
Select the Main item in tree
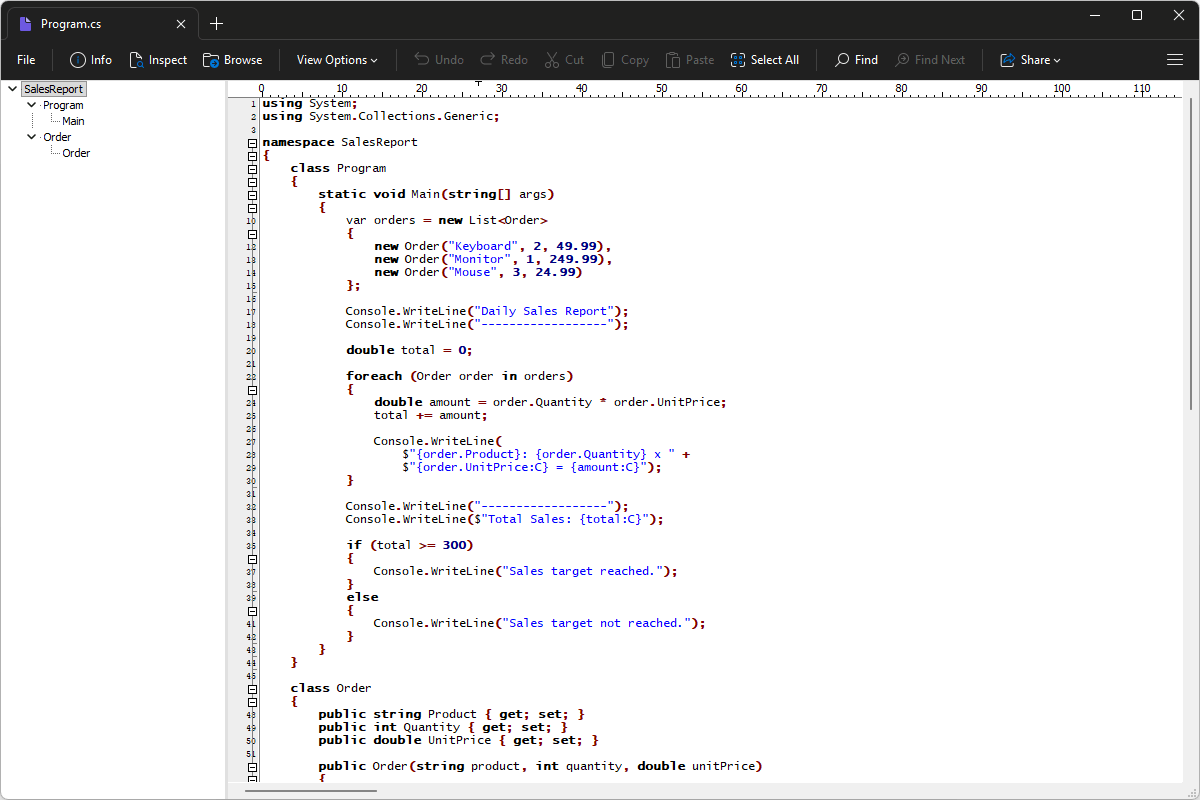pyautogui.click(x=73, y=121)
